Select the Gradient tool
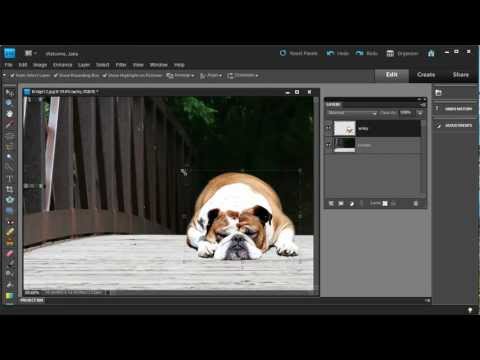This screenshot has height=360, width=480. (x=10, y=296)
